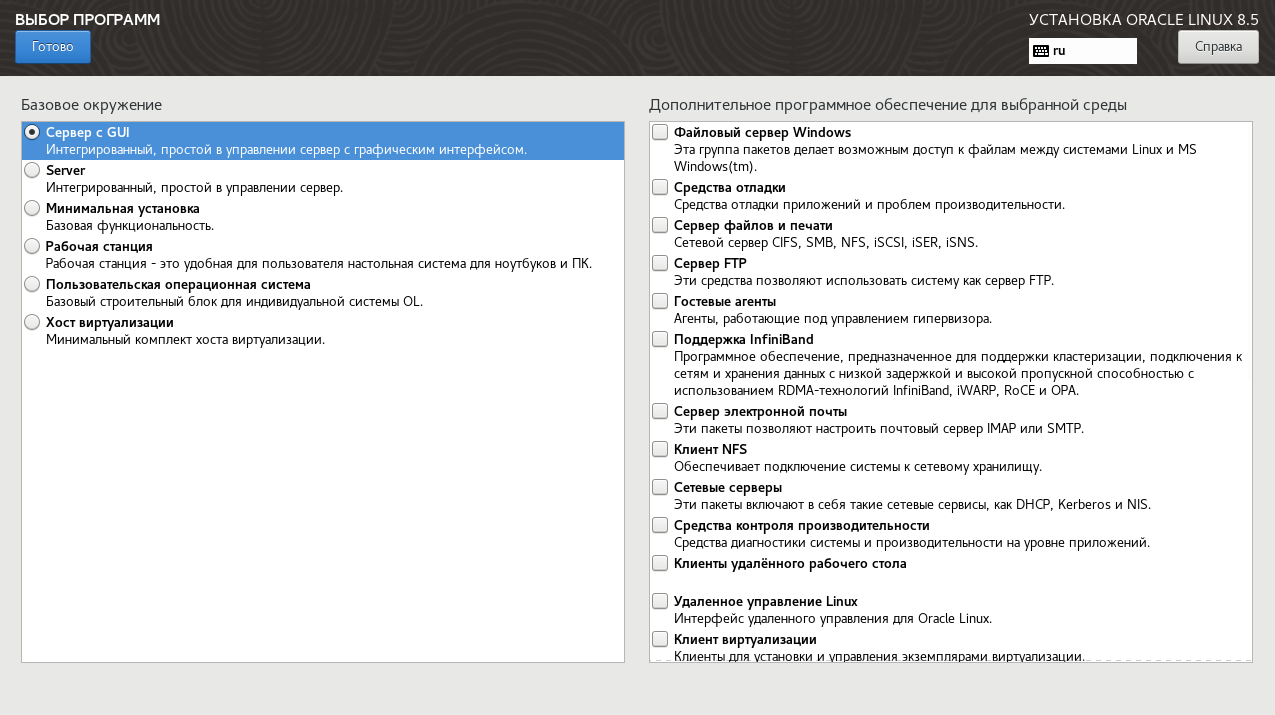Switch keyboard layout via ru indicator
1275x715 pixels.
point(1083,51)
